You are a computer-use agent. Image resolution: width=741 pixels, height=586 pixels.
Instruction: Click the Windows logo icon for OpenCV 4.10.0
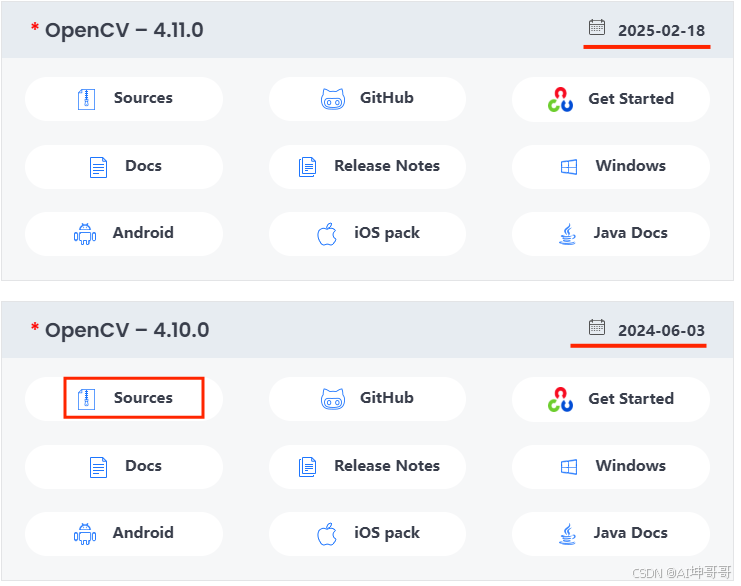pos(569,467)
